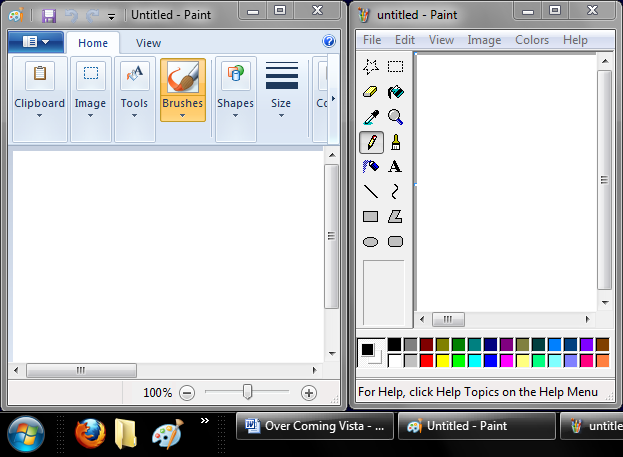Open the Image menu in classic Paint
Viewport: 623px width, 457px height.
pos(484,40)
